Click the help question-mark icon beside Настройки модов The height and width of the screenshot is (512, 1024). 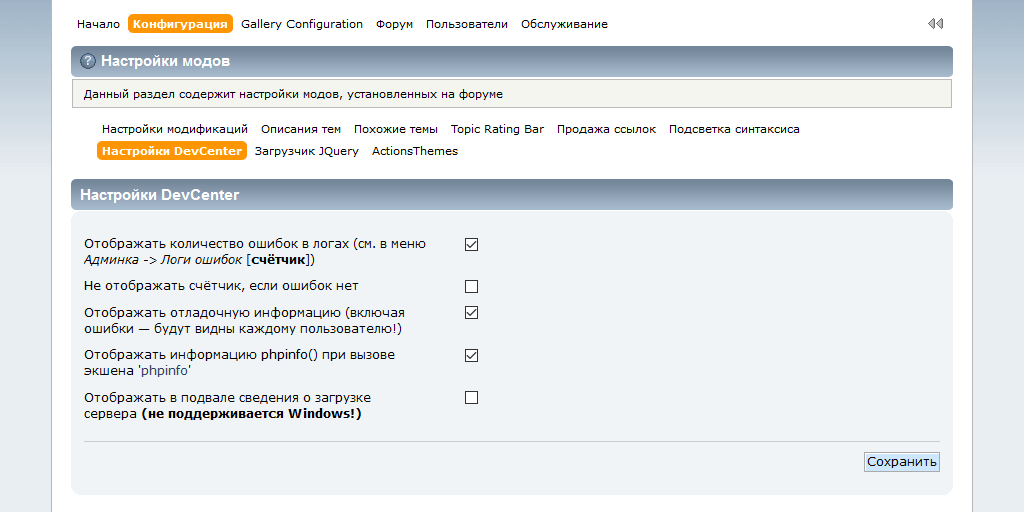(88, 62)
